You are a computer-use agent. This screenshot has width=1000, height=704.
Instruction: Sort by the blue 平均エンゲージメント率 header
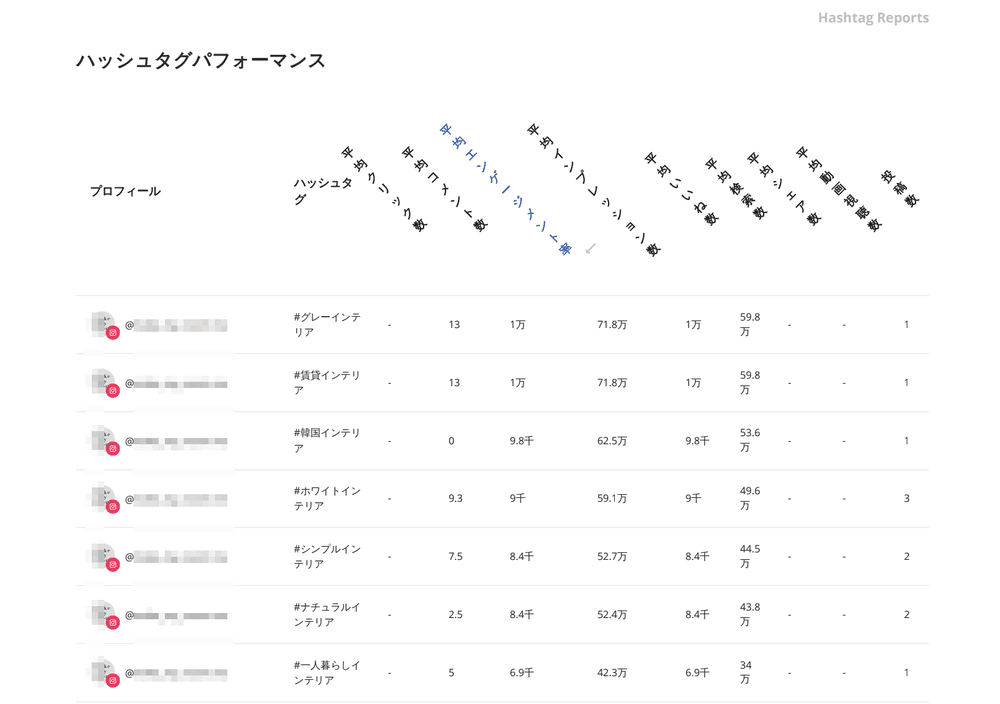pyautogui.click(x=505, y=190)
